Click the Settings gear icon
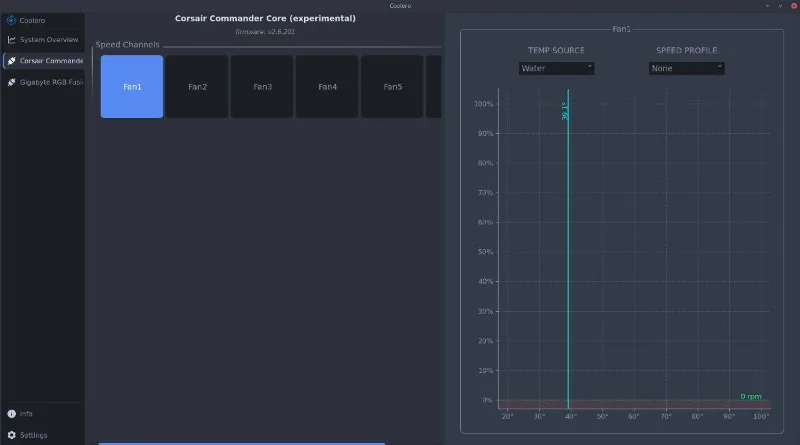The height and width of the screenshot is (445, 800). point(12,435)
